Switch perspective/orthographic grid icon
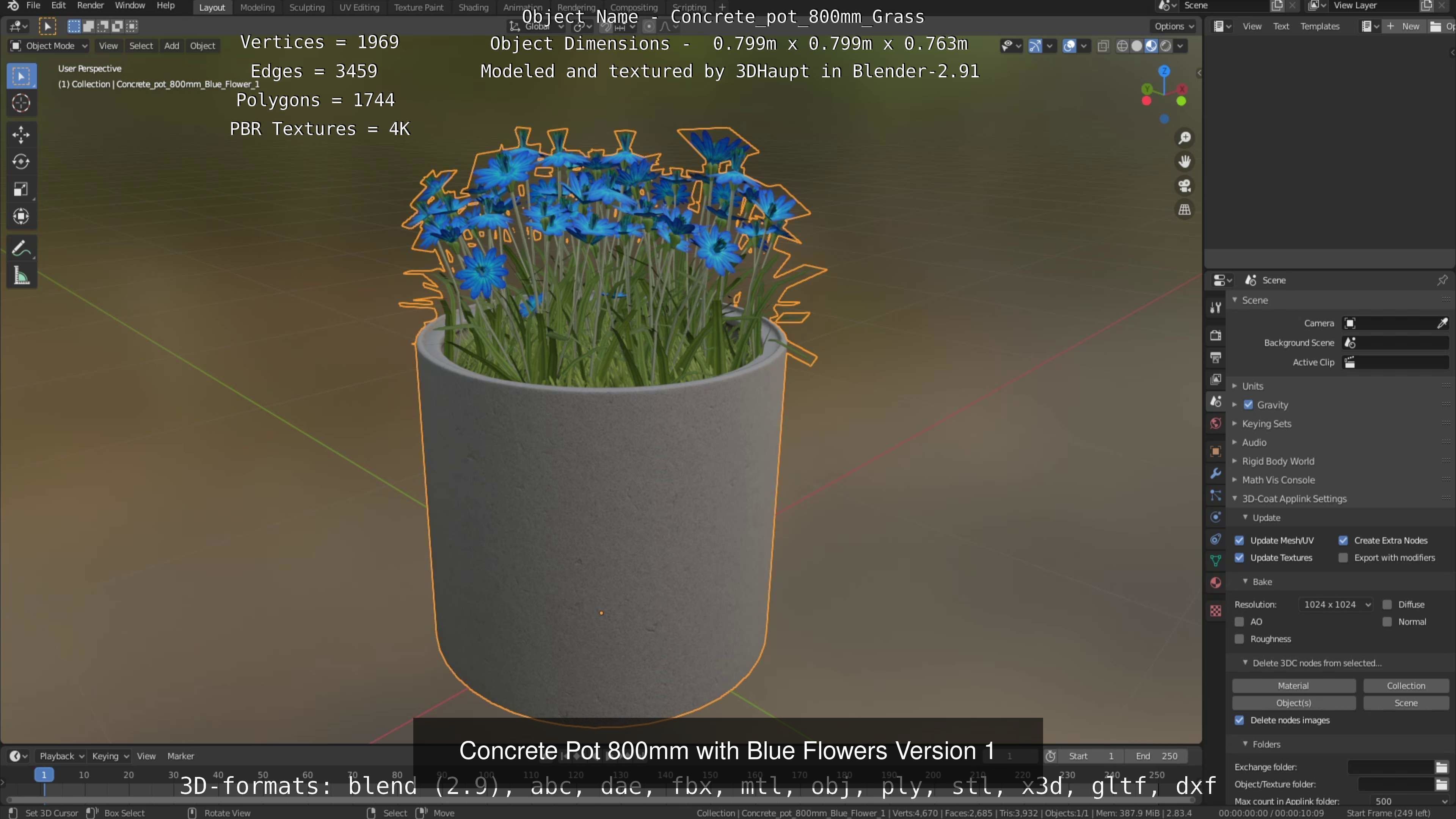 pyautogui.click(x=1185, y=210)
